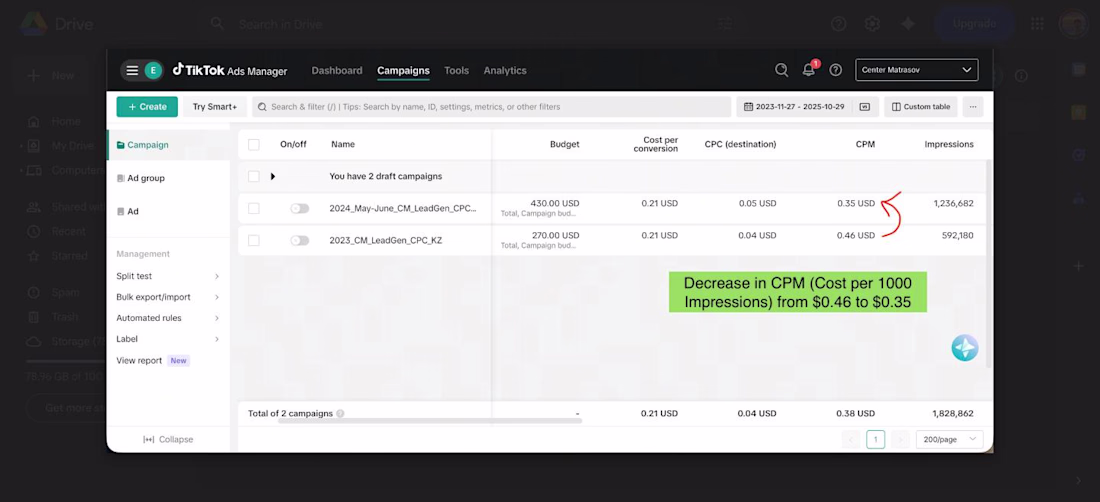Tick the select-all checkbox in table header

(x=254, y=144)
